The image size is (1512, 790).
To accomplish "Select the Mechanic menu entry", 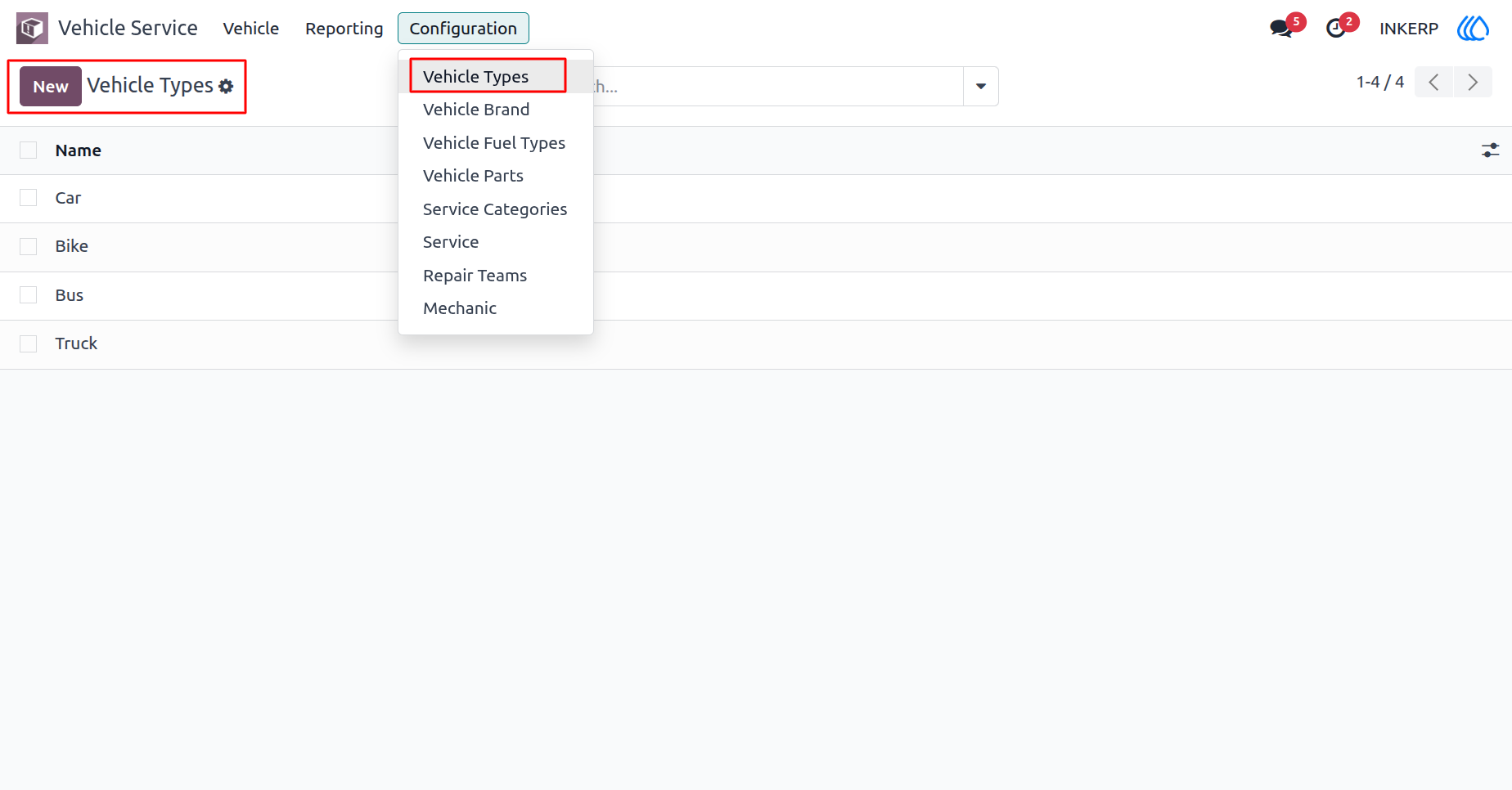I will pyautogui.click(x=495, y=308).
